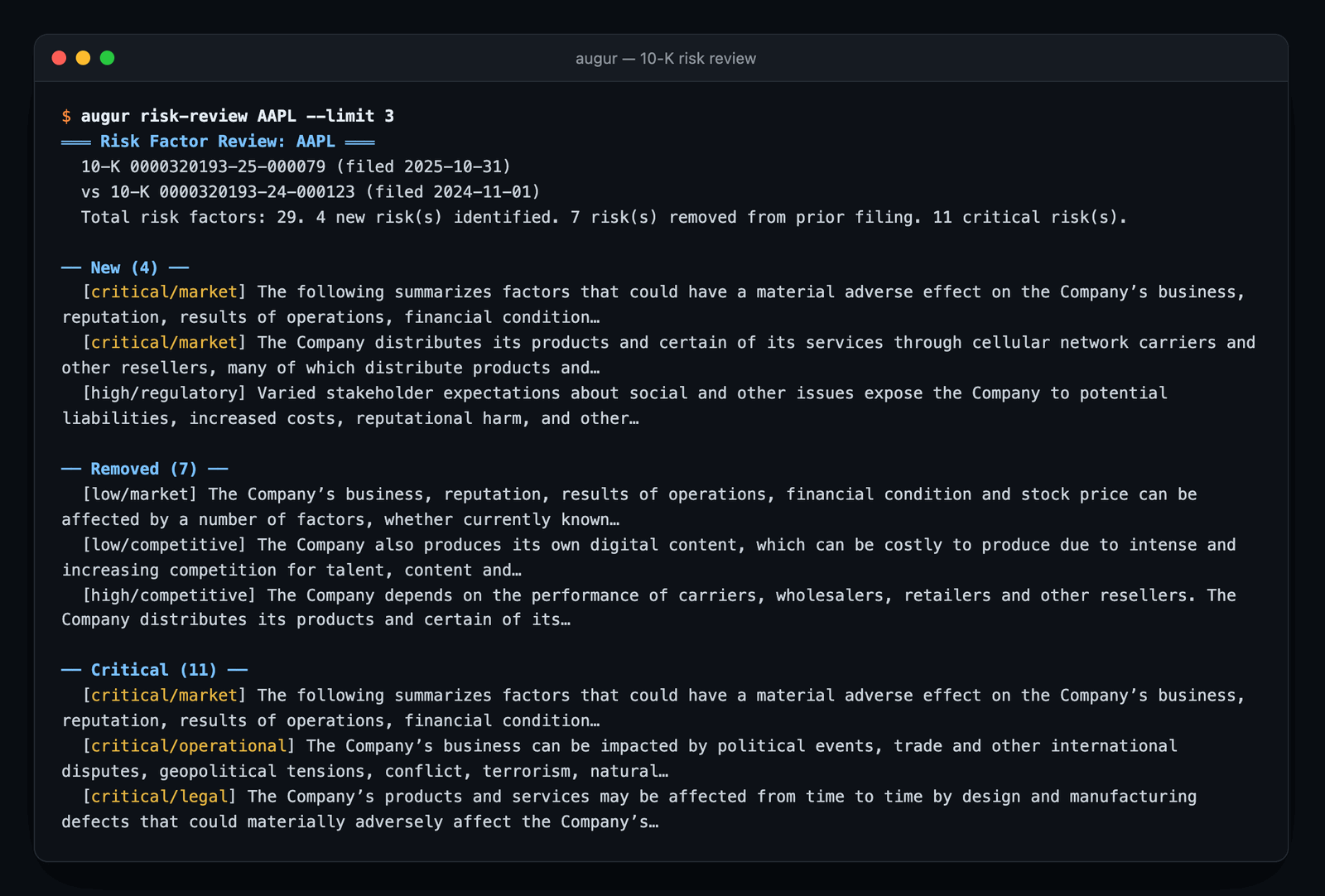Select the 'Critical (11)' section header
The height and width of the screenshot is (896, 1325).
(x=154, y=670)
